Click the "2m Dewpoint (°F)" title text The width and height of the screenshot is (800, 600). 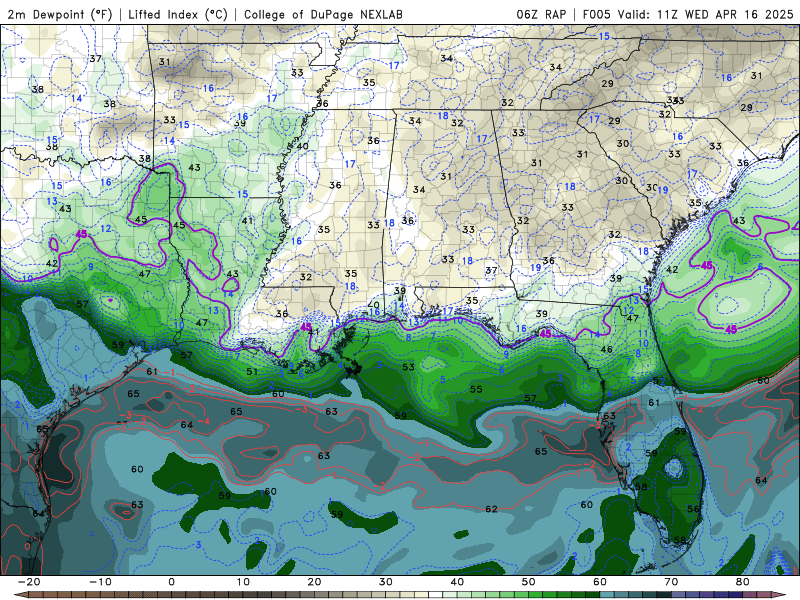(x=59, y=15)
